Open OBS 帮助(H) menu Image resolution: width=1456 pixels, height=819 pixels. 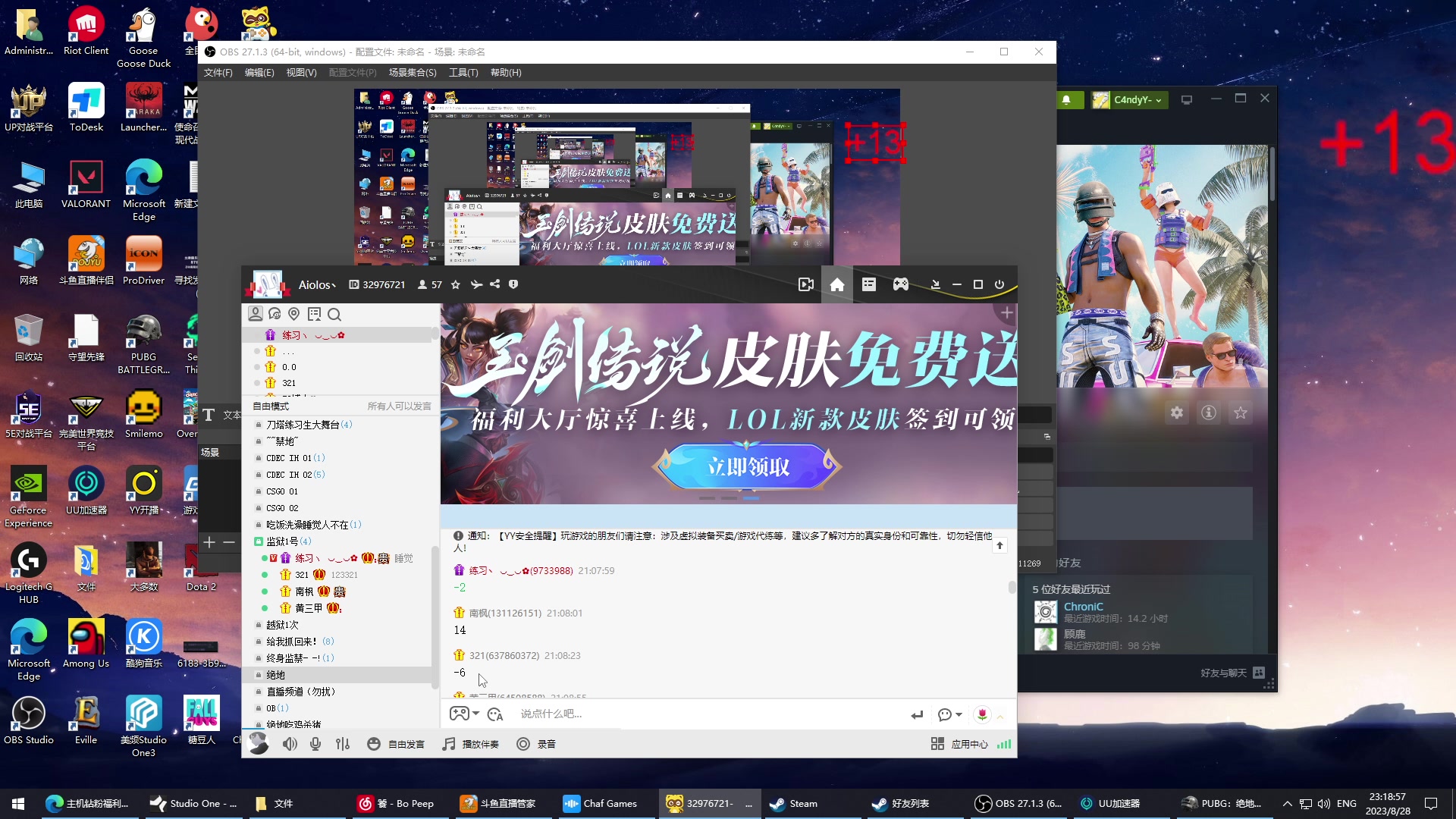click(x=506, y=73)
